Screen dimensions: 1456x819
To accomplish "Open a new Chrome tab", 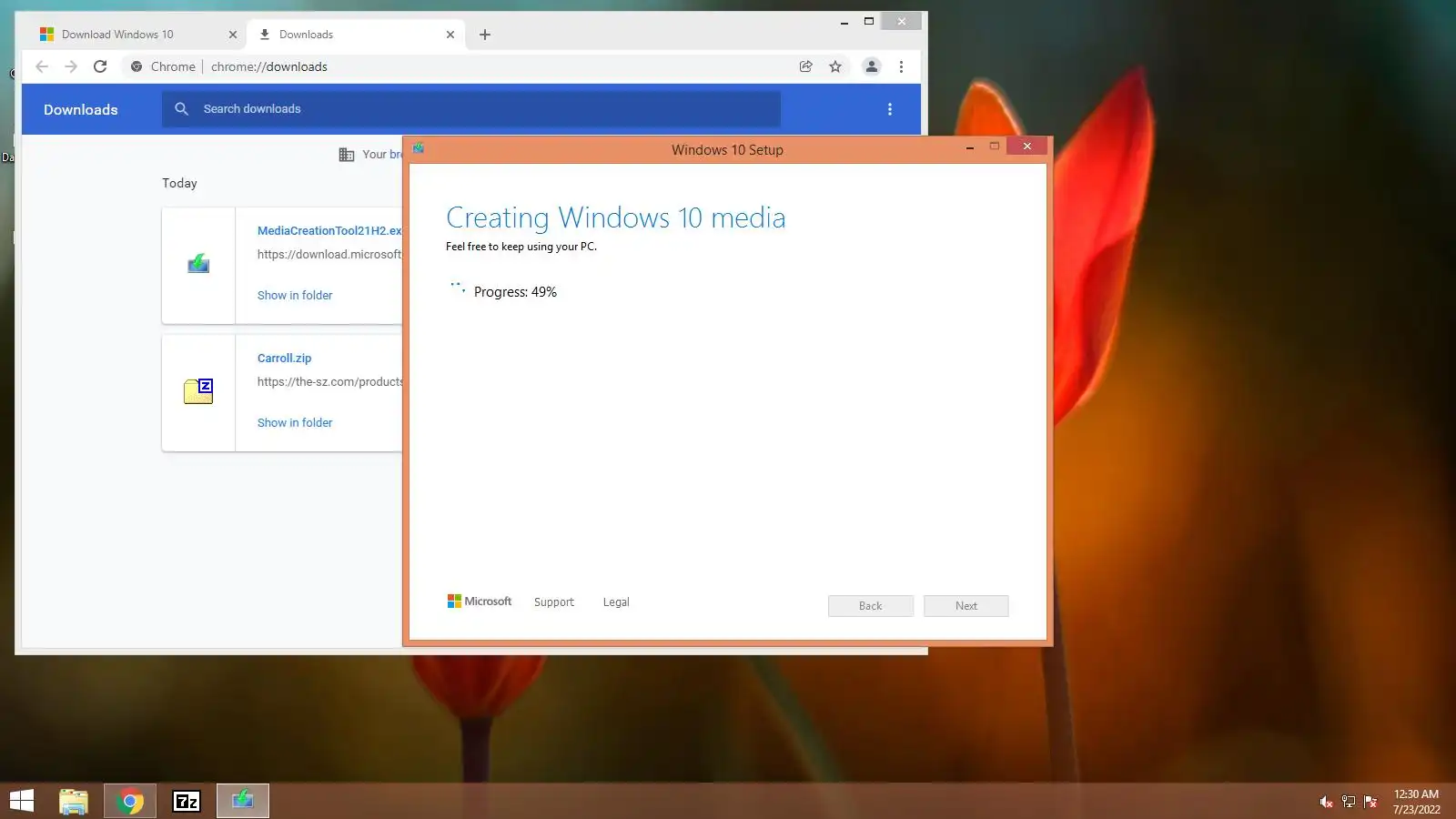I will pos(485,35).
